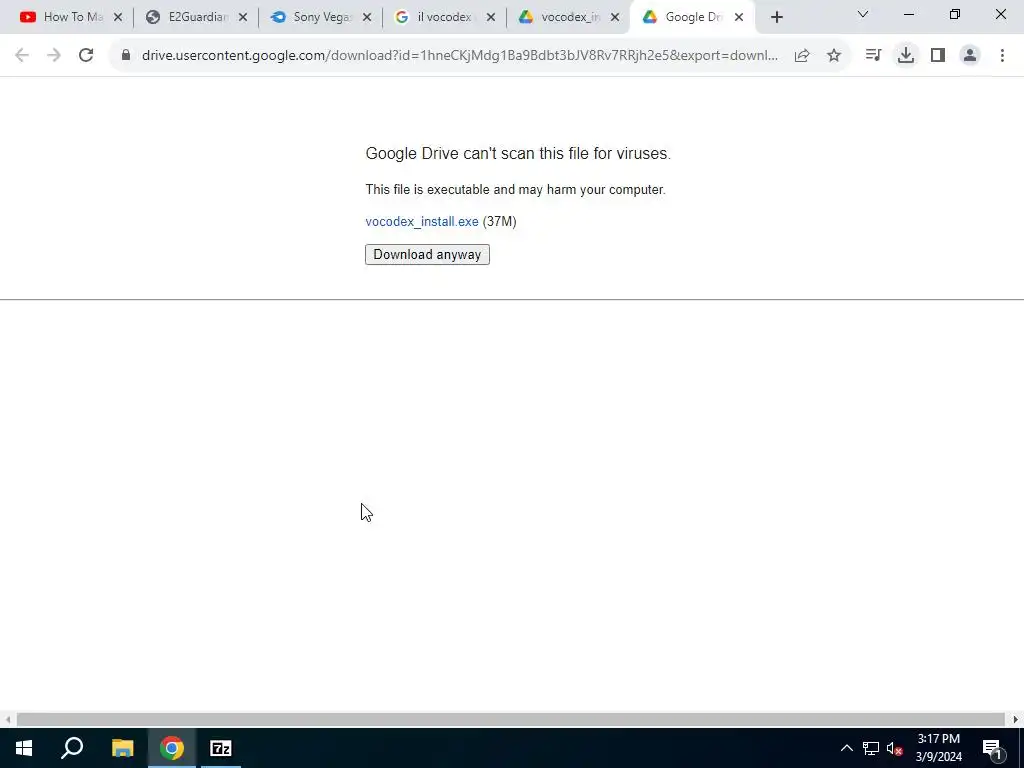Image resolution: width=1024 pixels, height=768 pixels.
Task: Close the active Google Drive tab
Action: (739, 18)
